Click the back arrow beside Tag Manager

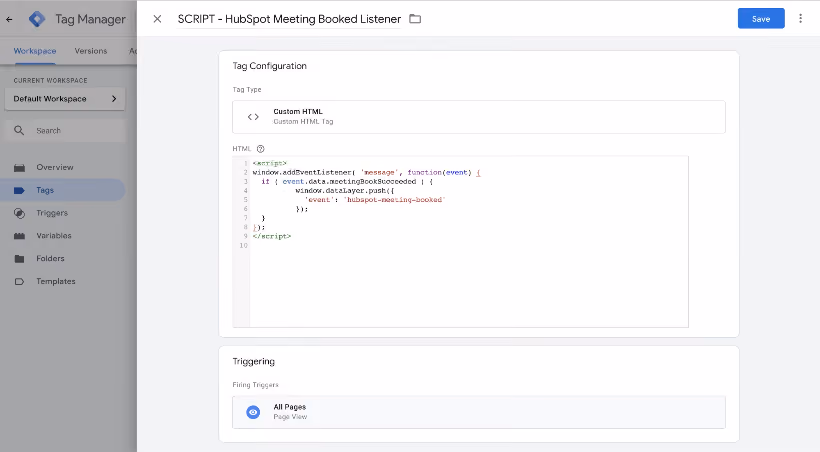click(9, 19)
